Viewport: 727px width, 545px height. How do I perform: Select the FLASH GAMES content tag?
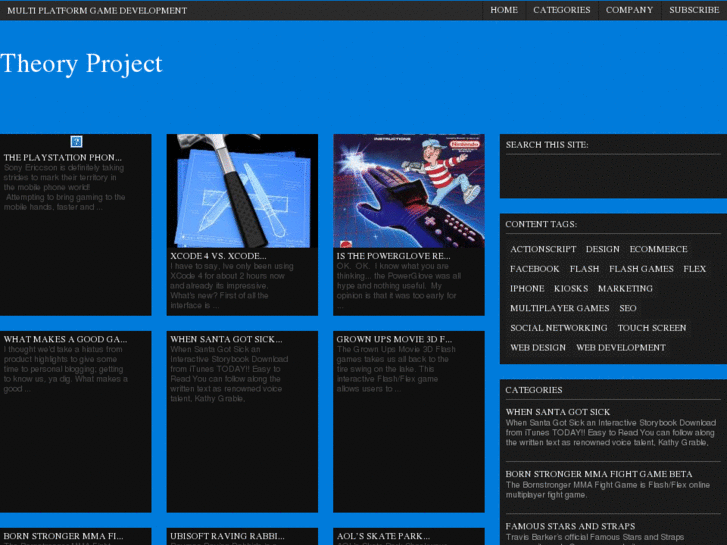(x=641, y=269)
